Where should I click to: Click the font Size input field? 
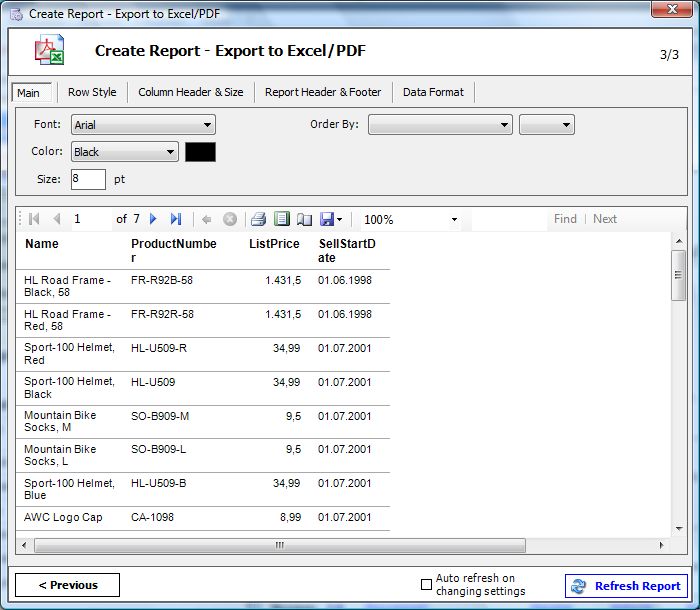click(88, 179)
